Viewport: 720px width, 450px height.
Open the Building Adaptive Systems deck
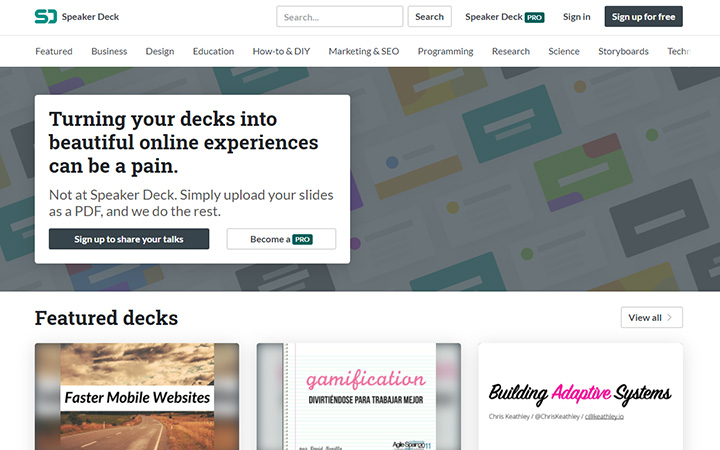(x=580, y=397)
